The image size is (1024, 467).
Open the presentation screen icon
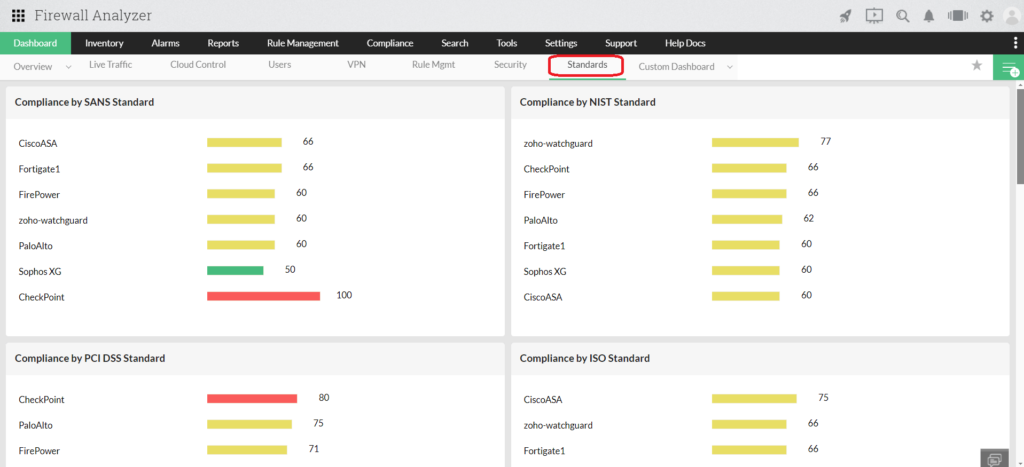pos(874,16)
